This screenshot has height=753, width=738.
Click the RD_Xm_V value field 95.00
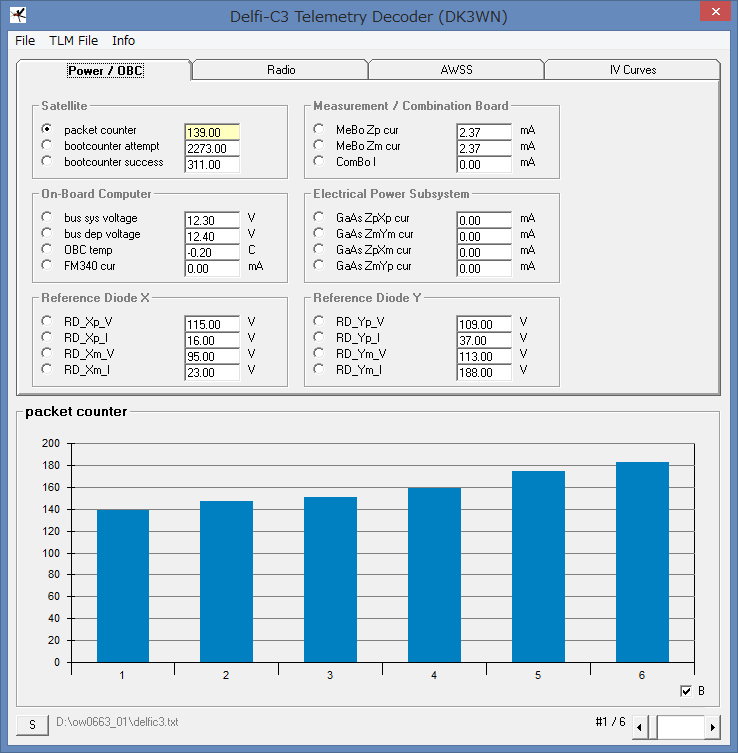tap(212, 356)
